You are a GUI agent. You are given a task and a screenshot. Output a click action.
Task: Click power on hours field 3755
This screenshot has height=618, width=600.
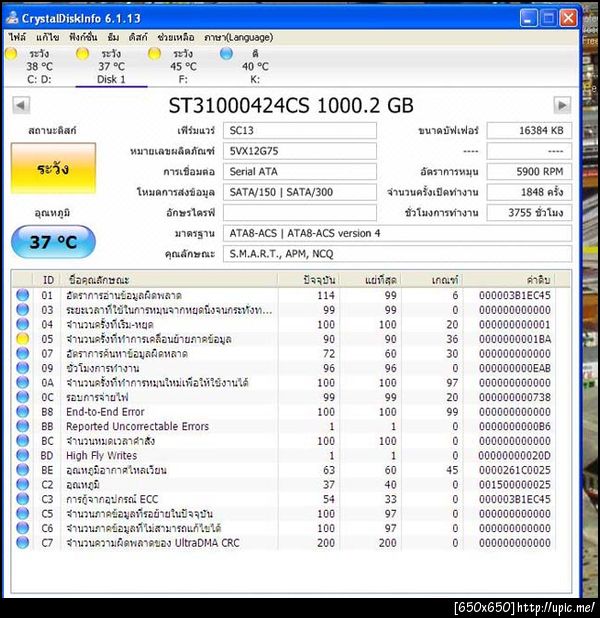529,213
